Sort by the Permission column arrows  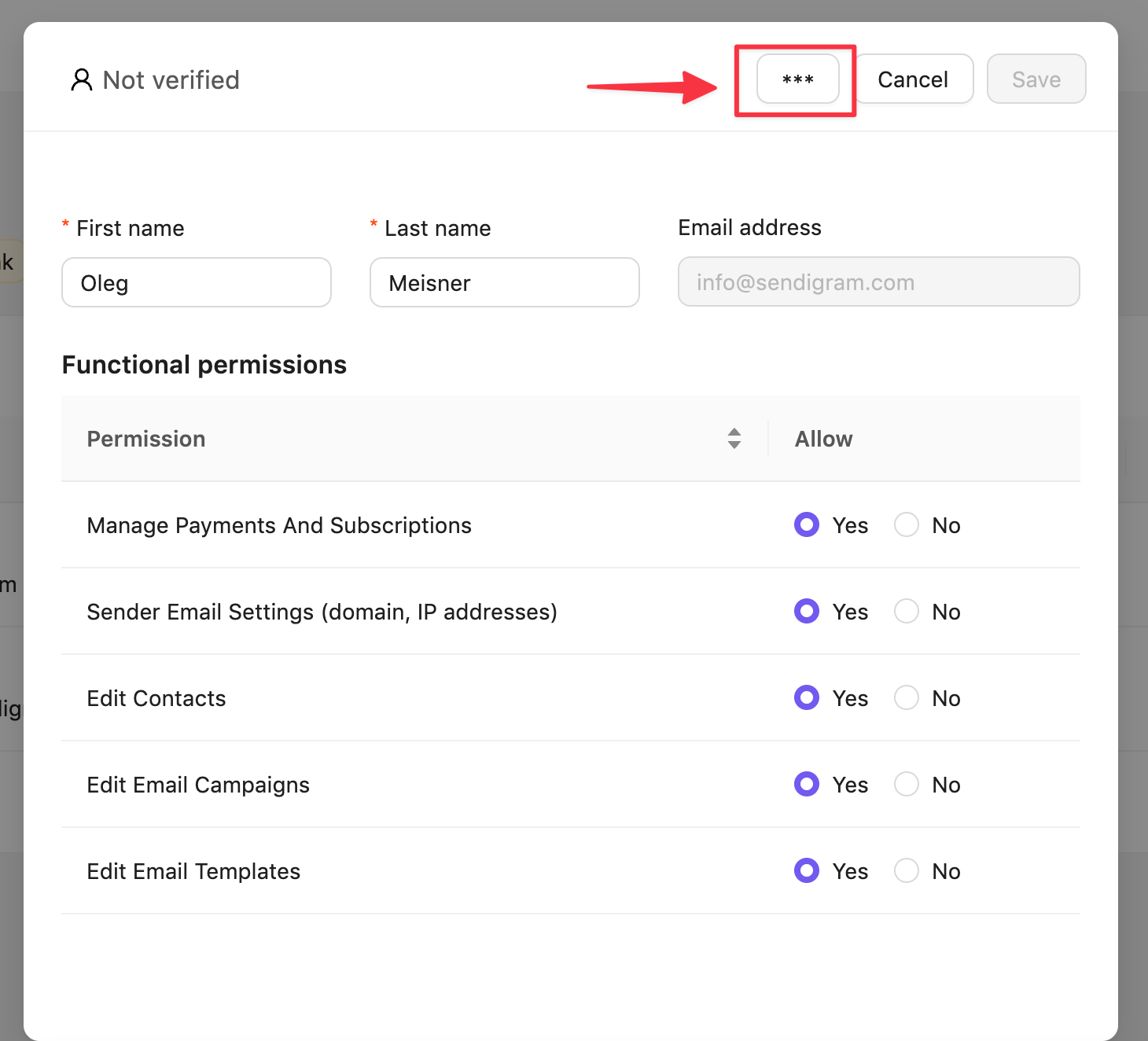[x=734, y=439]
